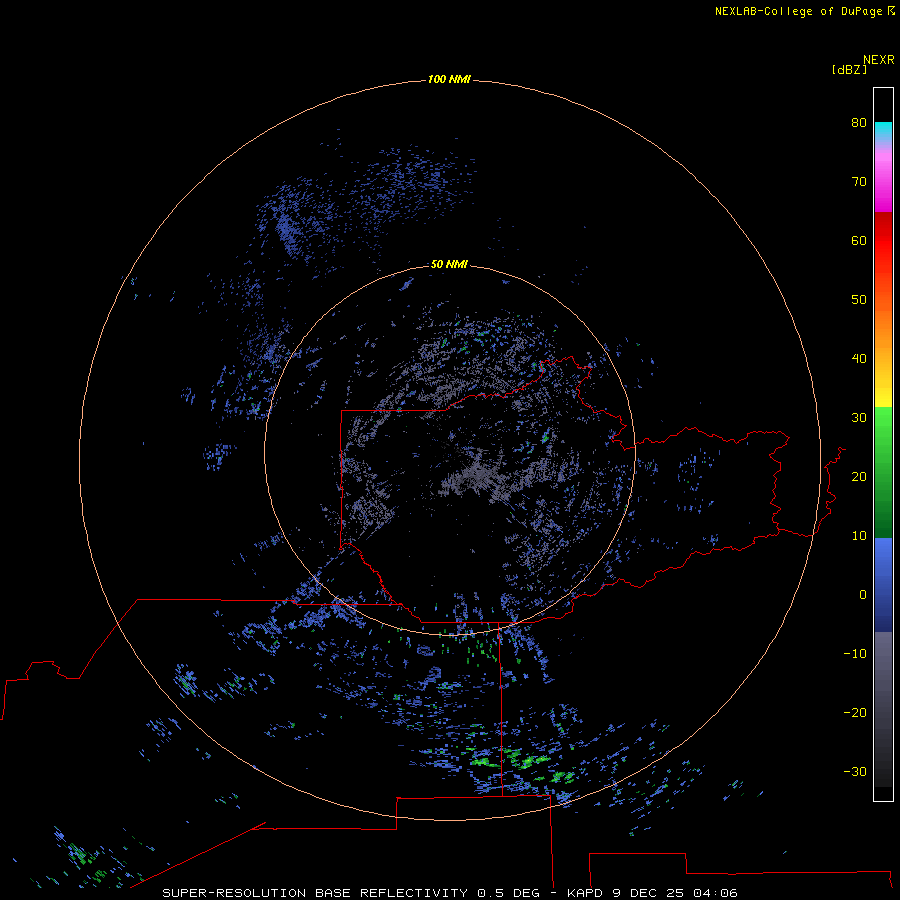Click the -20 dBZ scale value
Image resolution: width=900 pixels, height=900 pixels.
855,713
